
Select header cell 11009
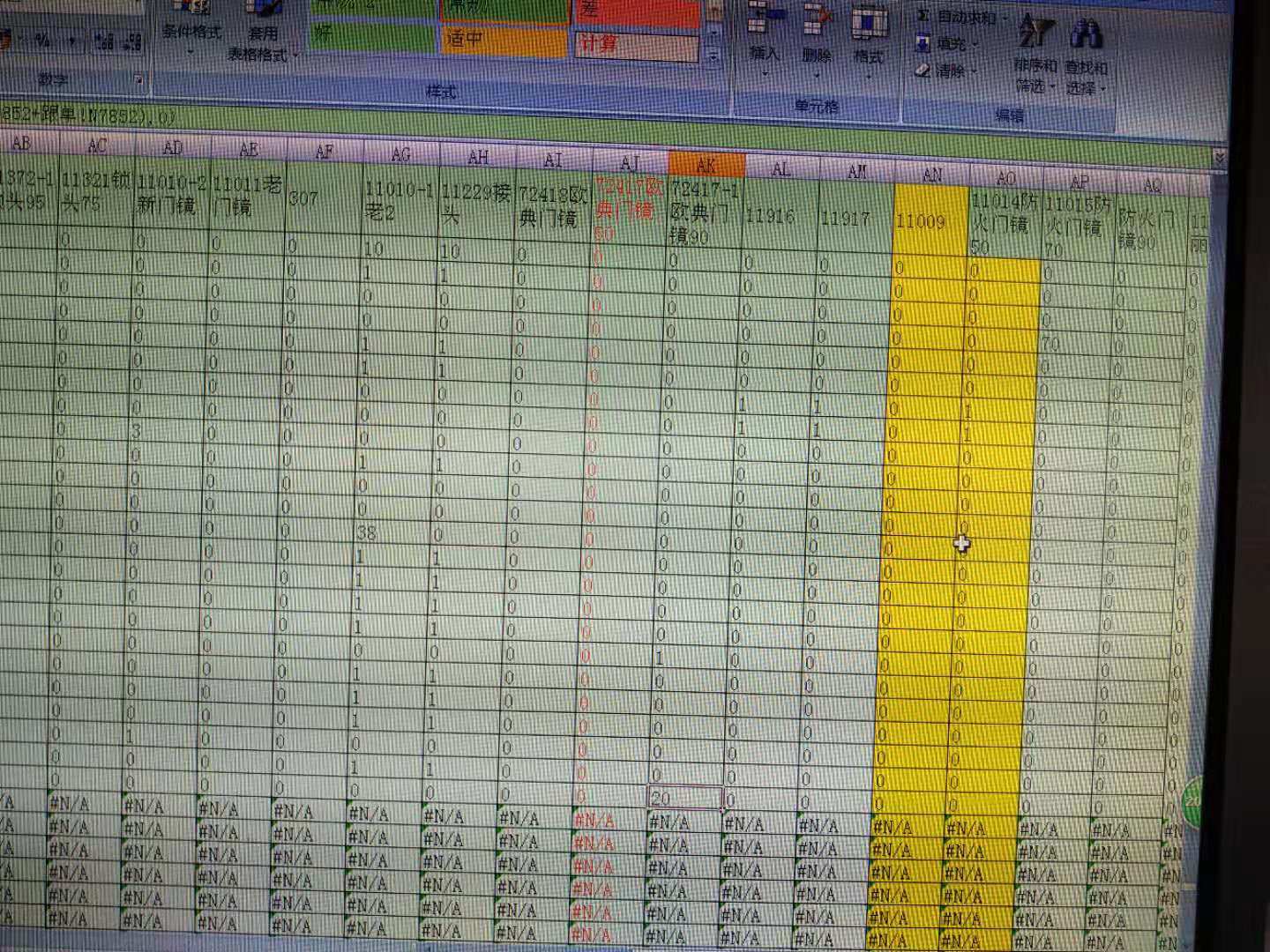click(x=930, y=222)
